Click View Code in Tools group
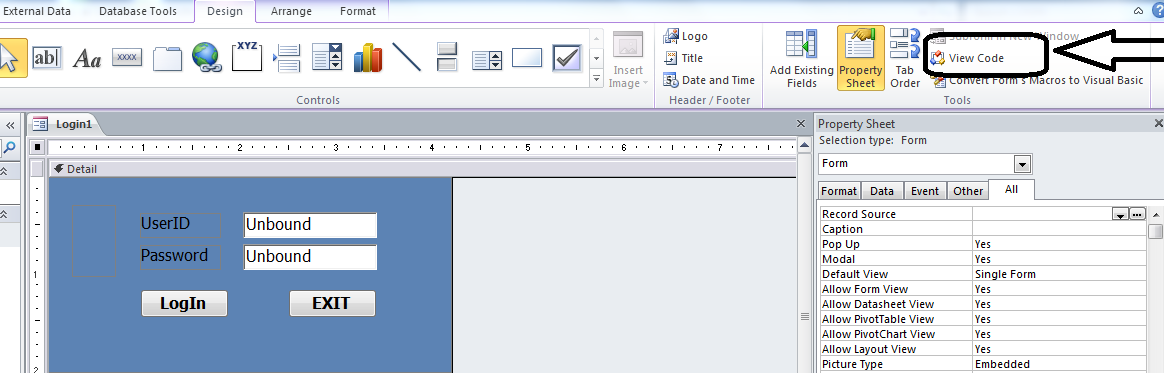 pyautogui.click(x=967, y=58)
